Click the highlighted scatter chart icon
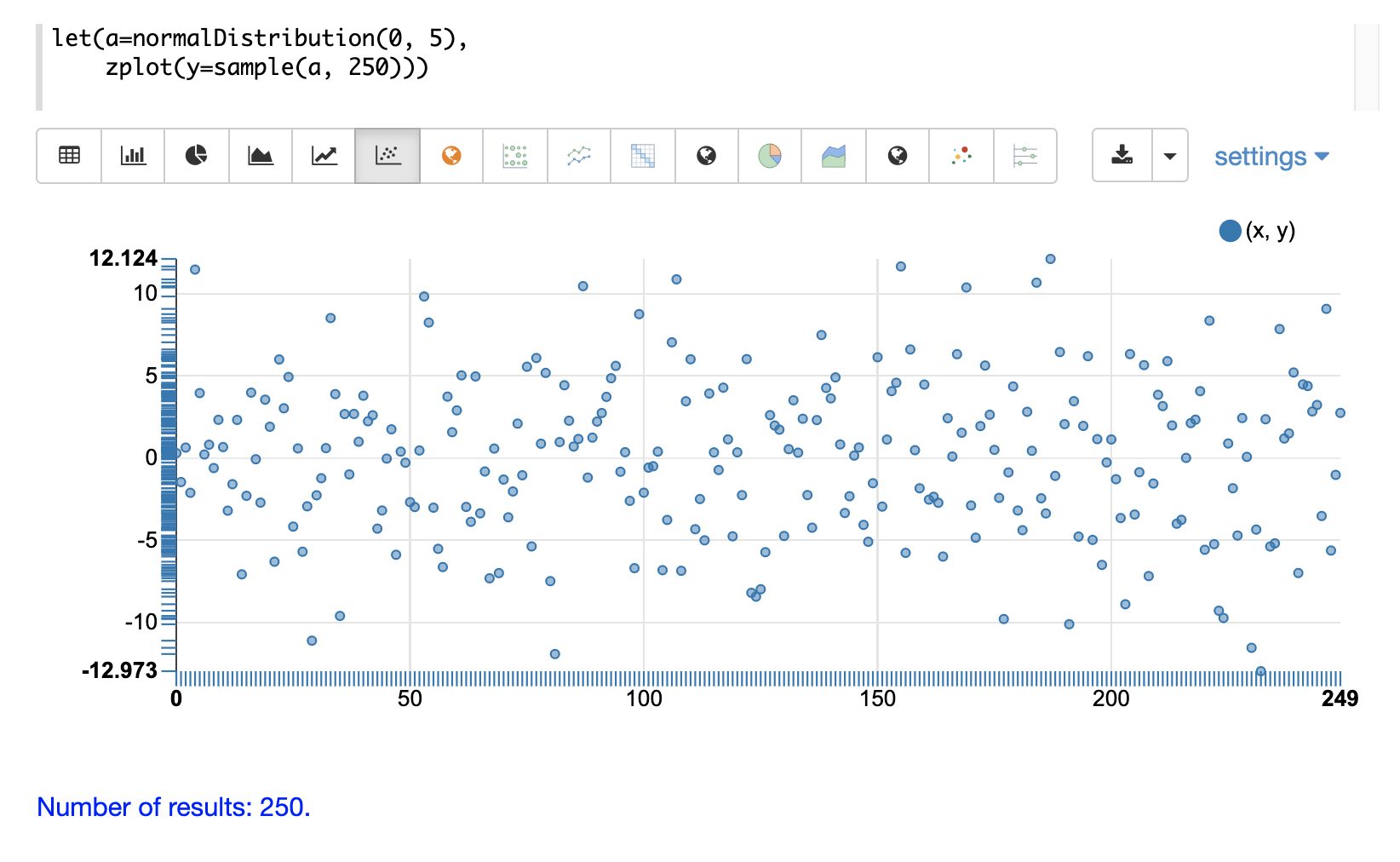The height and width of the screenshot is (862, 1400). [x=387, y=156]
